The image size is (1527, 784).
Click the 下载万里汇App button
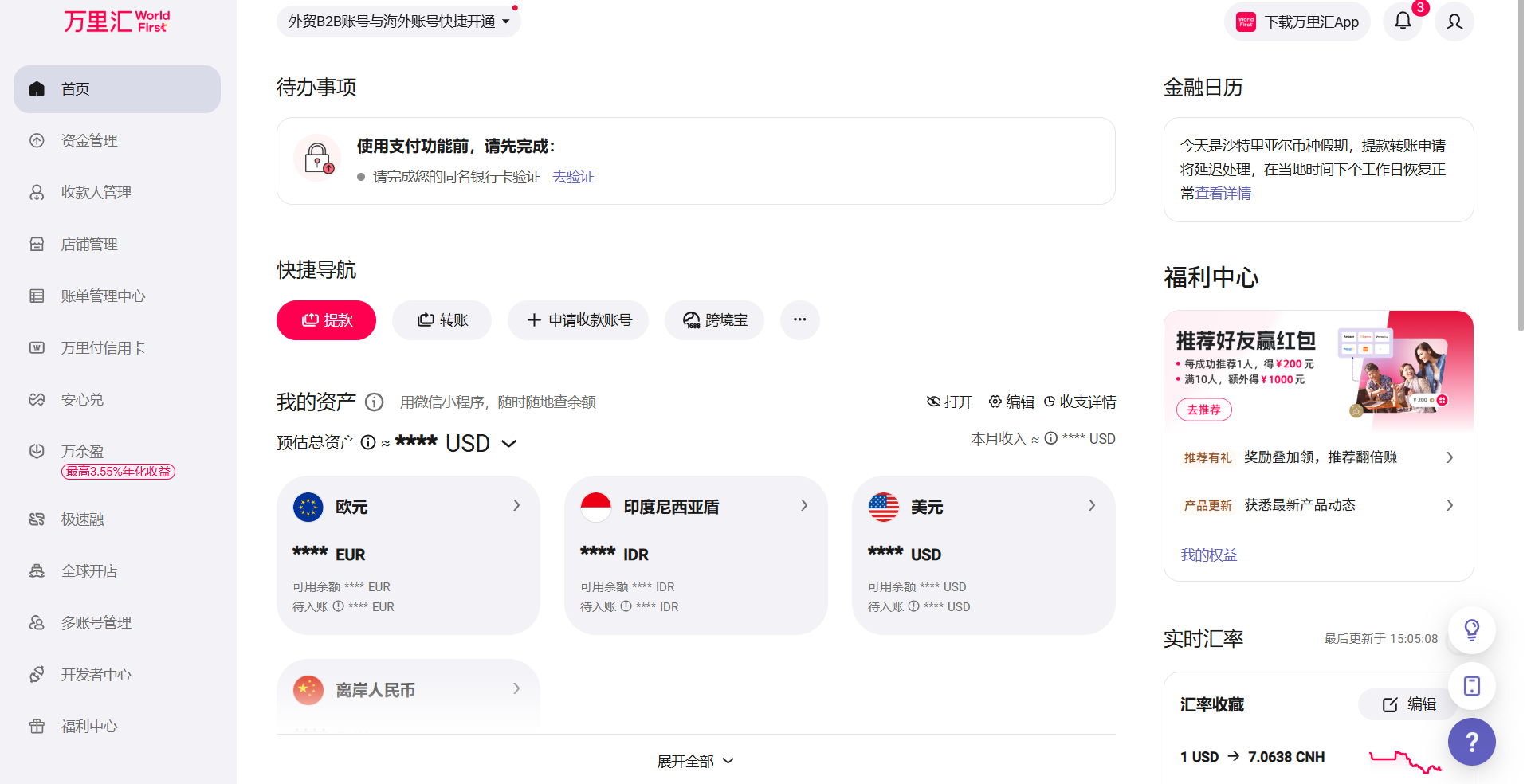[x=1297, y=22]
